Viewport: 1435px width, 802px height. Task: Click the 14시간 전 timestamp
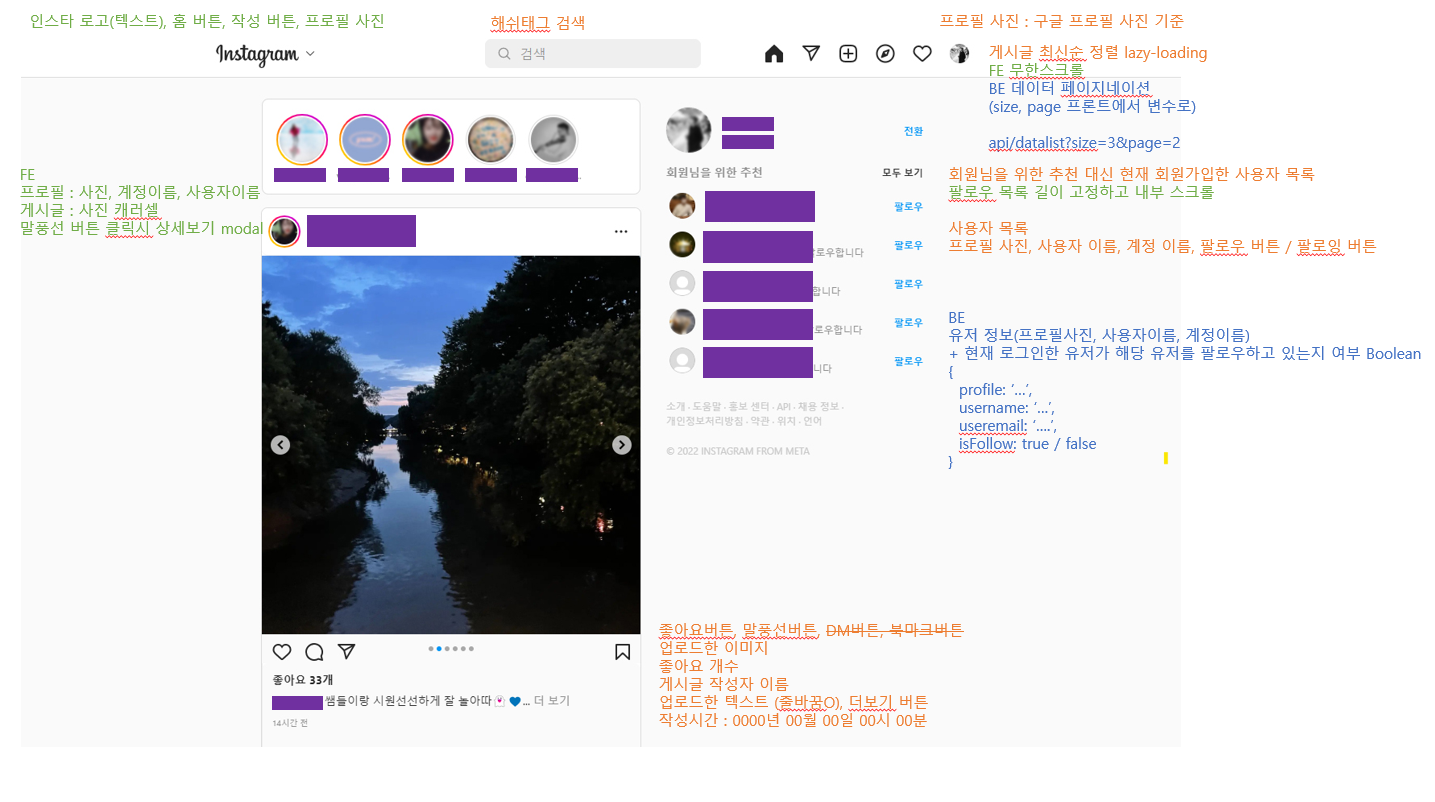290,723
